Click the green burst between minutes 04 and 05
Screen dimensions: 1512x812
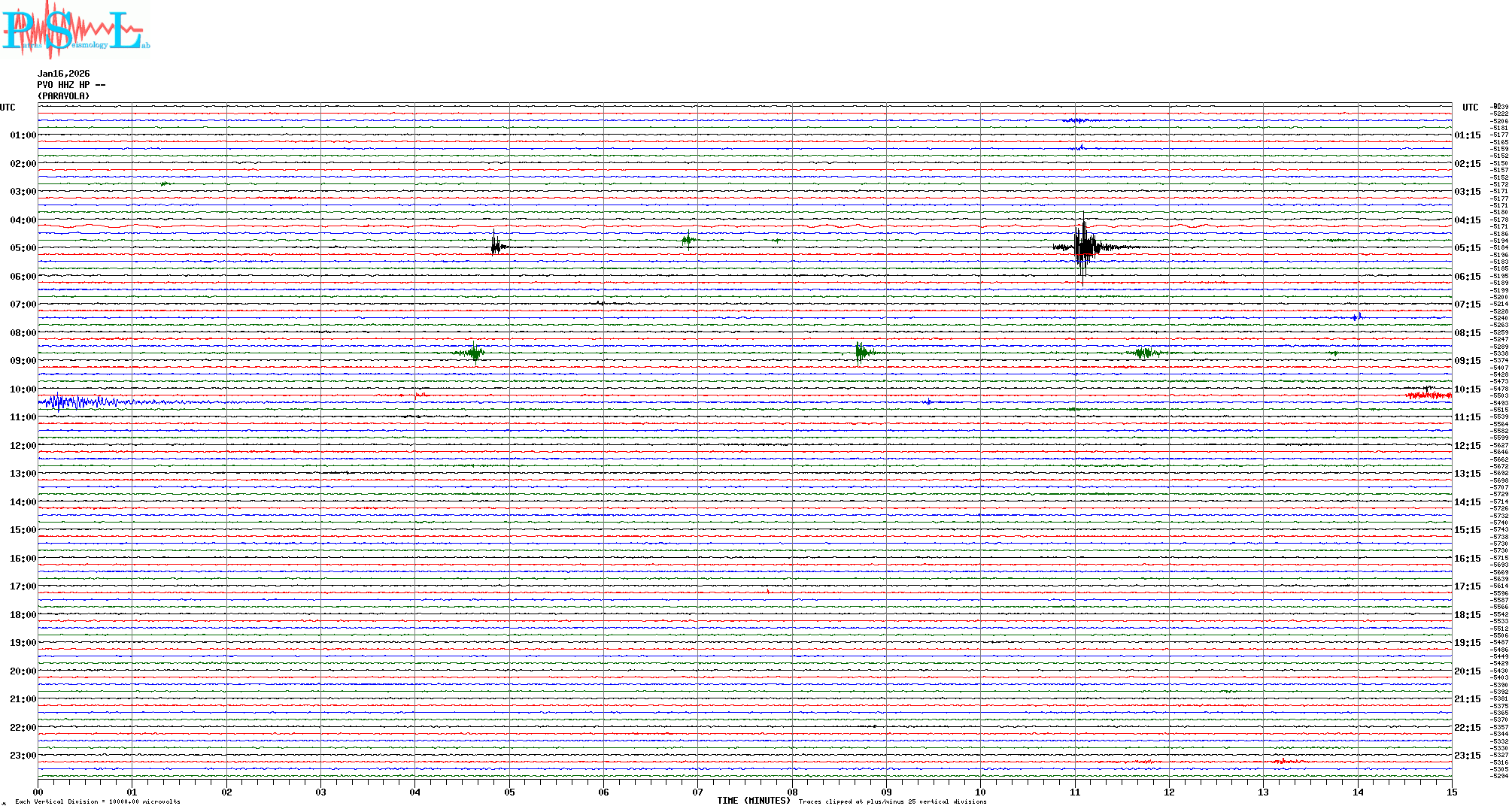(x=474, y=352)
